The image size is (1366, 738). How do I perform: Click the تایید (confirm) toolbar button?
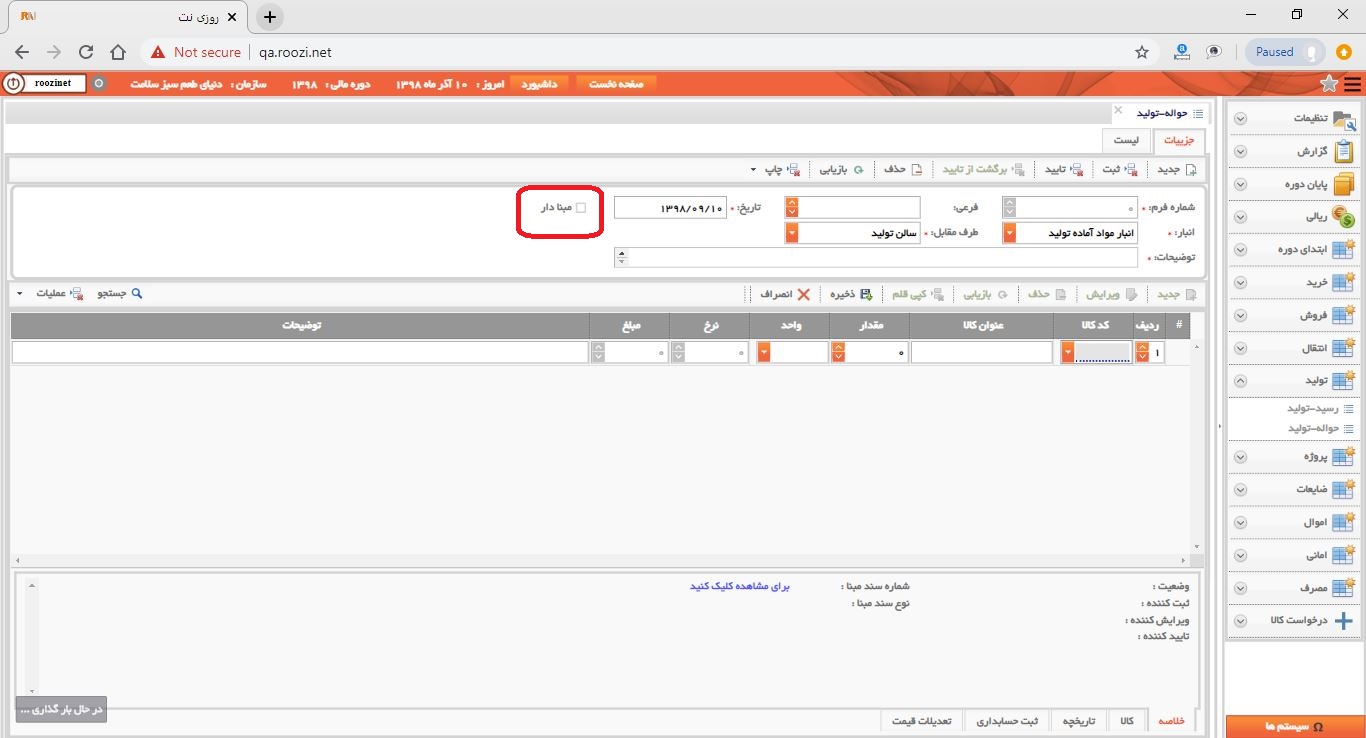click(x=1065, y=169)
